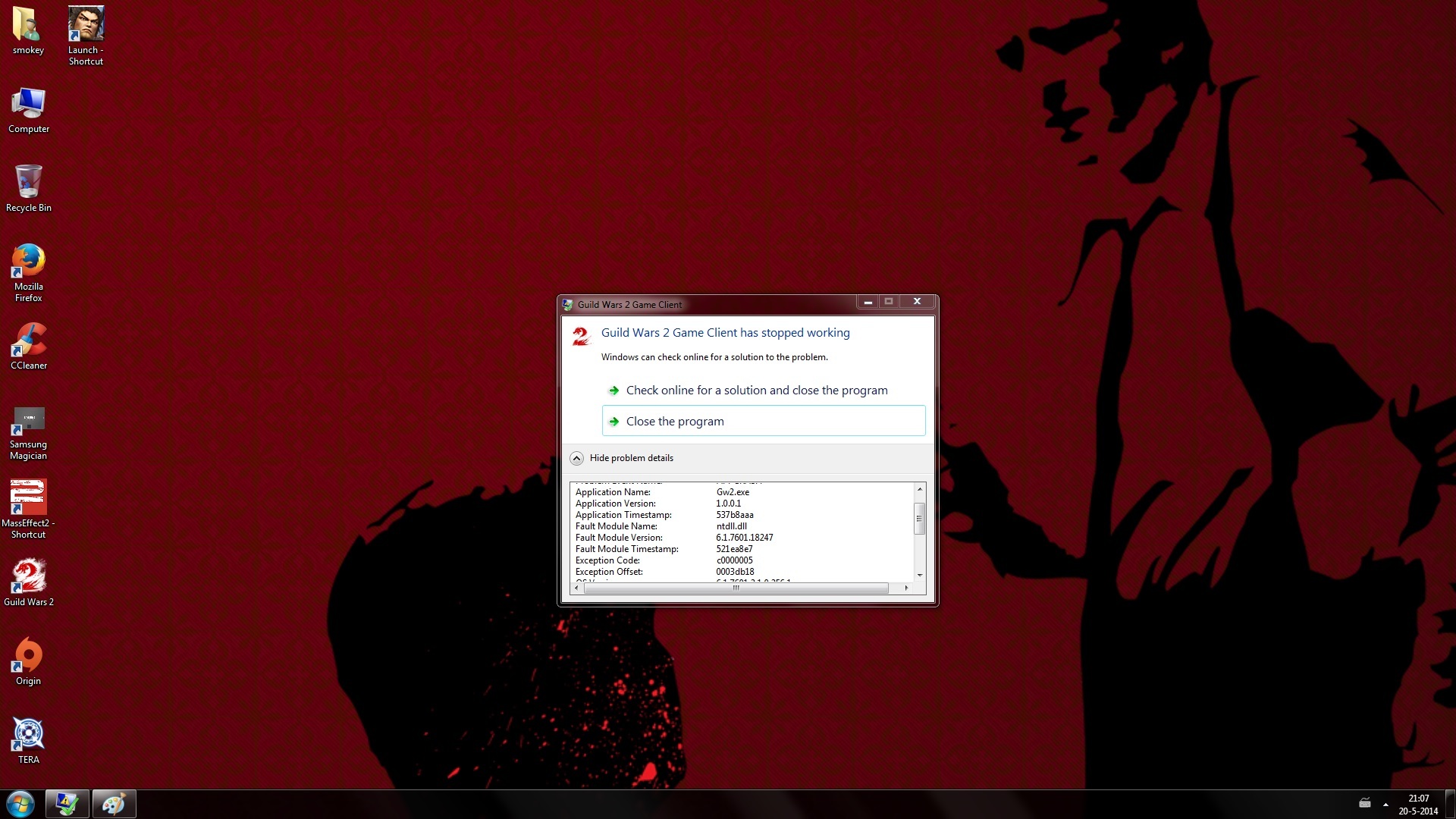Screen dimensions: 1456x819
Task: Click Close the program option
Action: tap(763, 421)
